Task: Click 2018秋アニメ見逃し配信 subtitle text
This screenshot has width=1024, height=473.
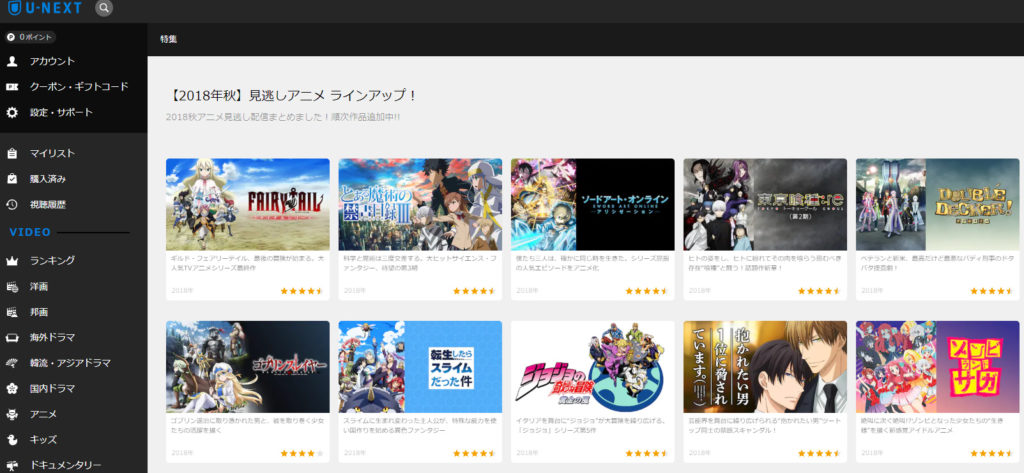Action: (283, 117)
